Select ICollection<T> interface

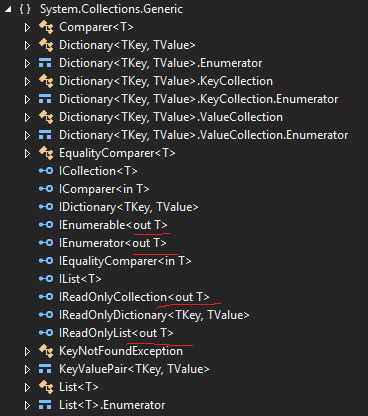click(98, 171)
